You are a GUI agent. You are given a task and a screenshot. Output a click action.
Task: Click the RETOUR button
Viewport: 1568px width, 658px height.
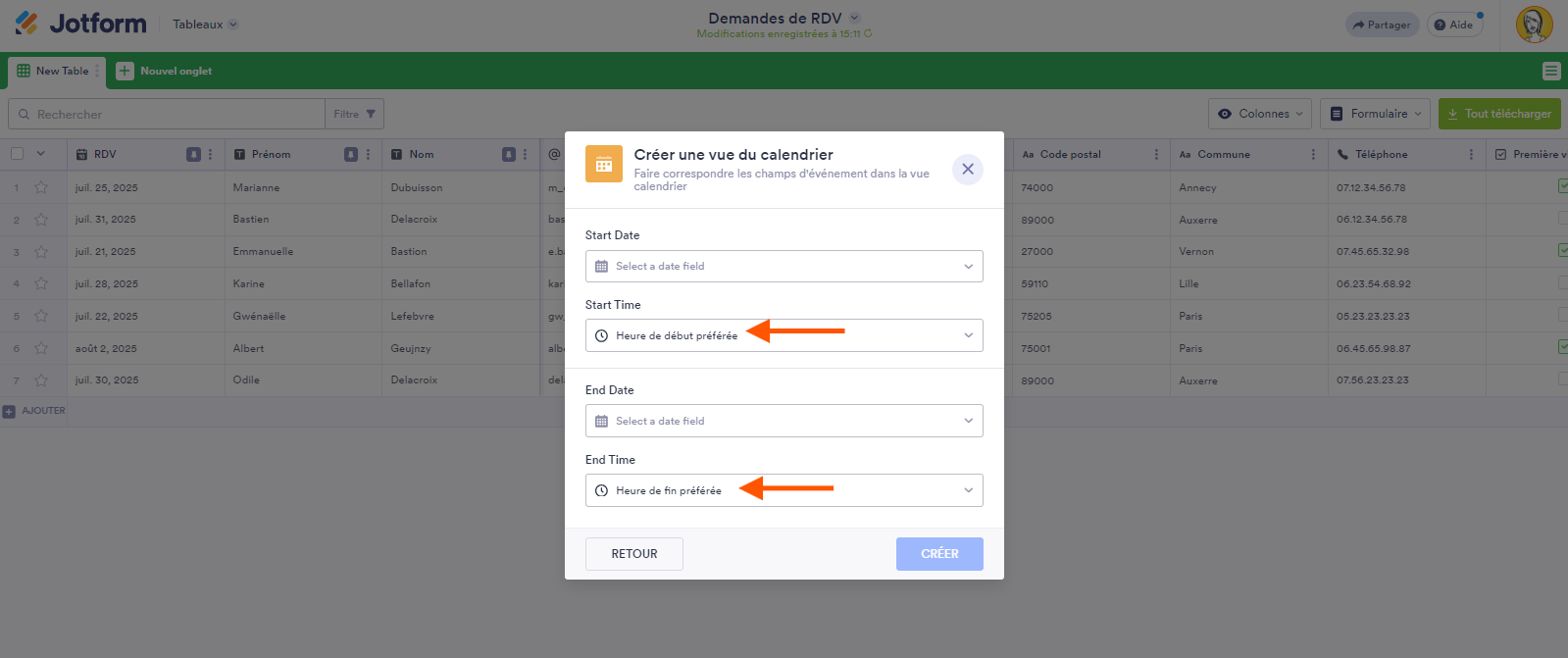[633, 554]
